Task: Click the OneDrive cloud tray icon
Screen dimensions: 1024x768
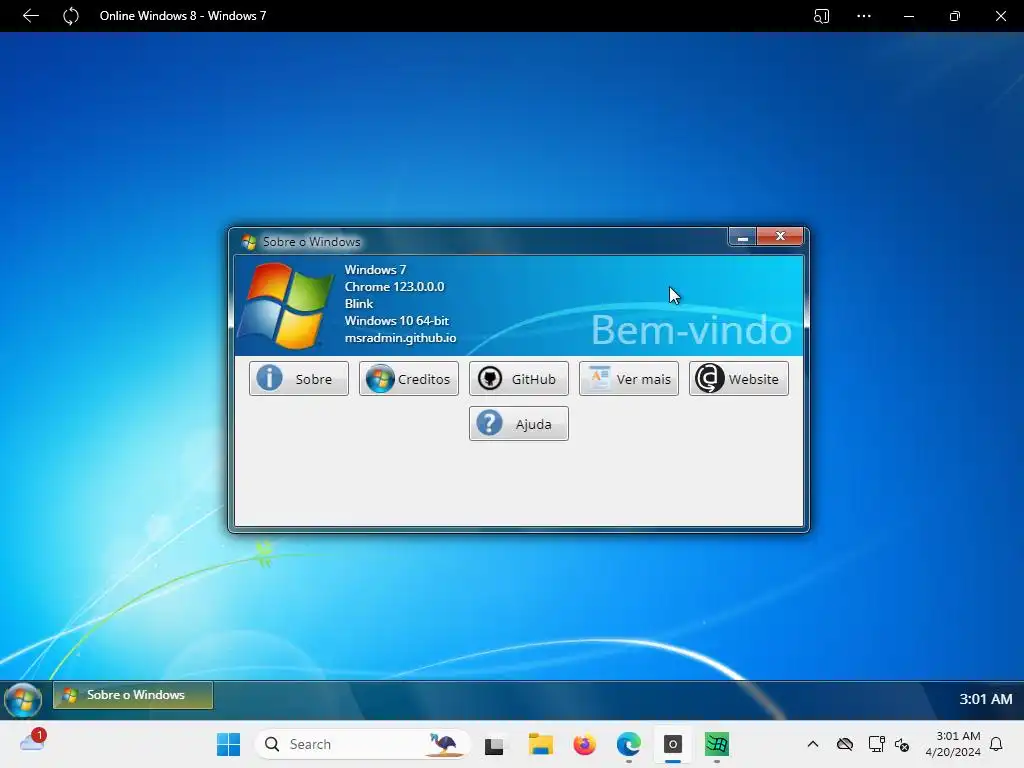Action: click(x=845, y=744)
